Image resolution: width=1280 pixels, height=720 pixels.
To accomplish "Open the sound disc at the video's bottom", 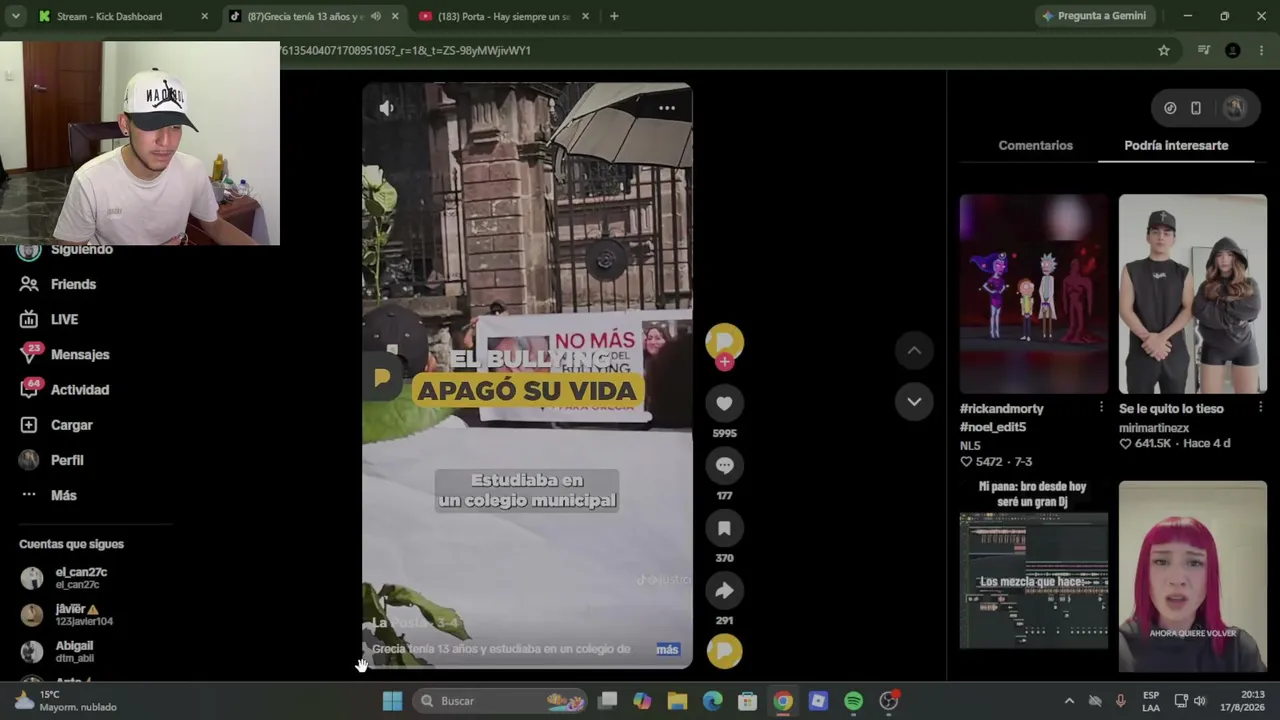I will [724, 651].
